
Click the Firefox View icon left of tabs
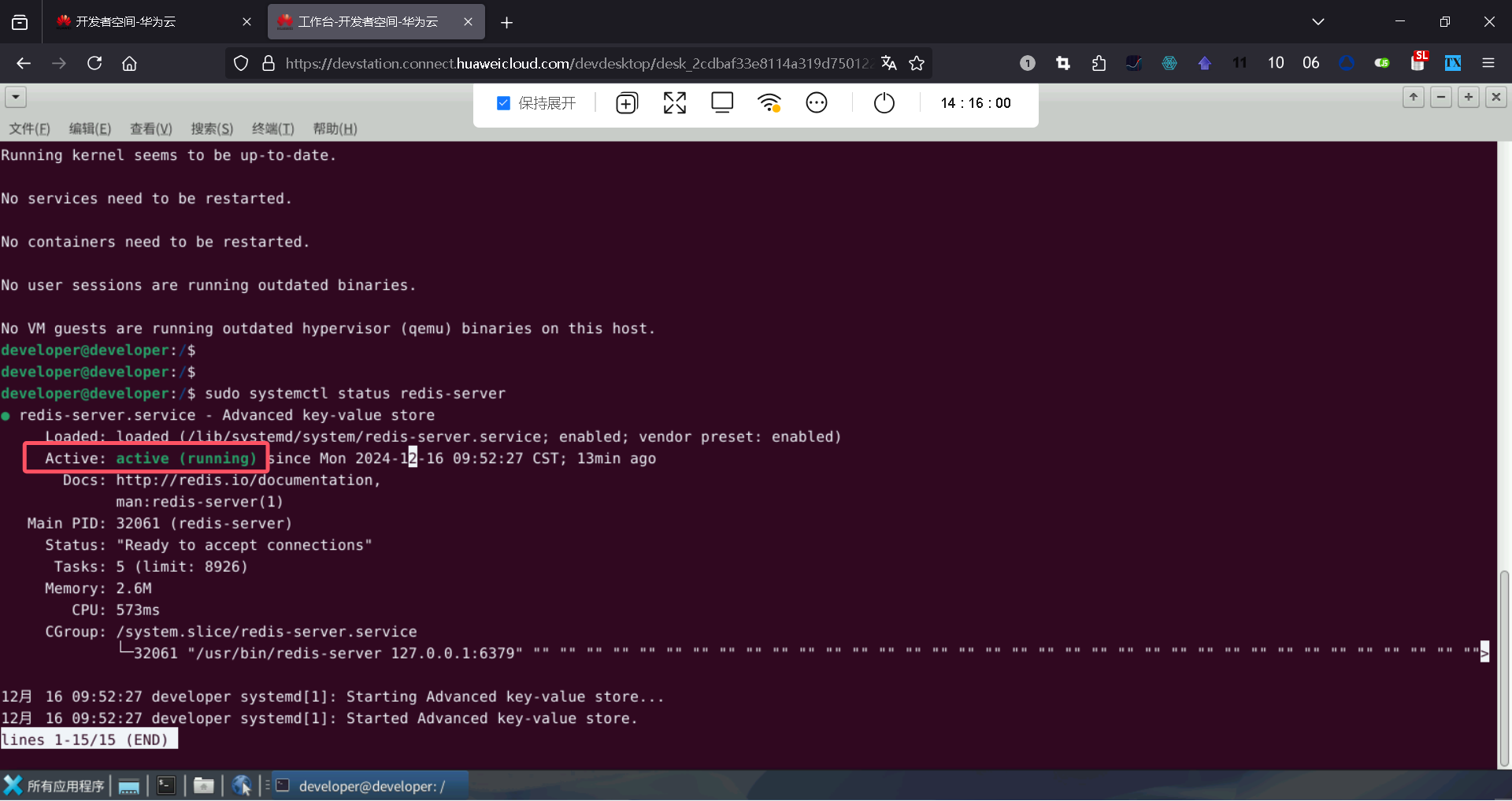coord(20,22)
